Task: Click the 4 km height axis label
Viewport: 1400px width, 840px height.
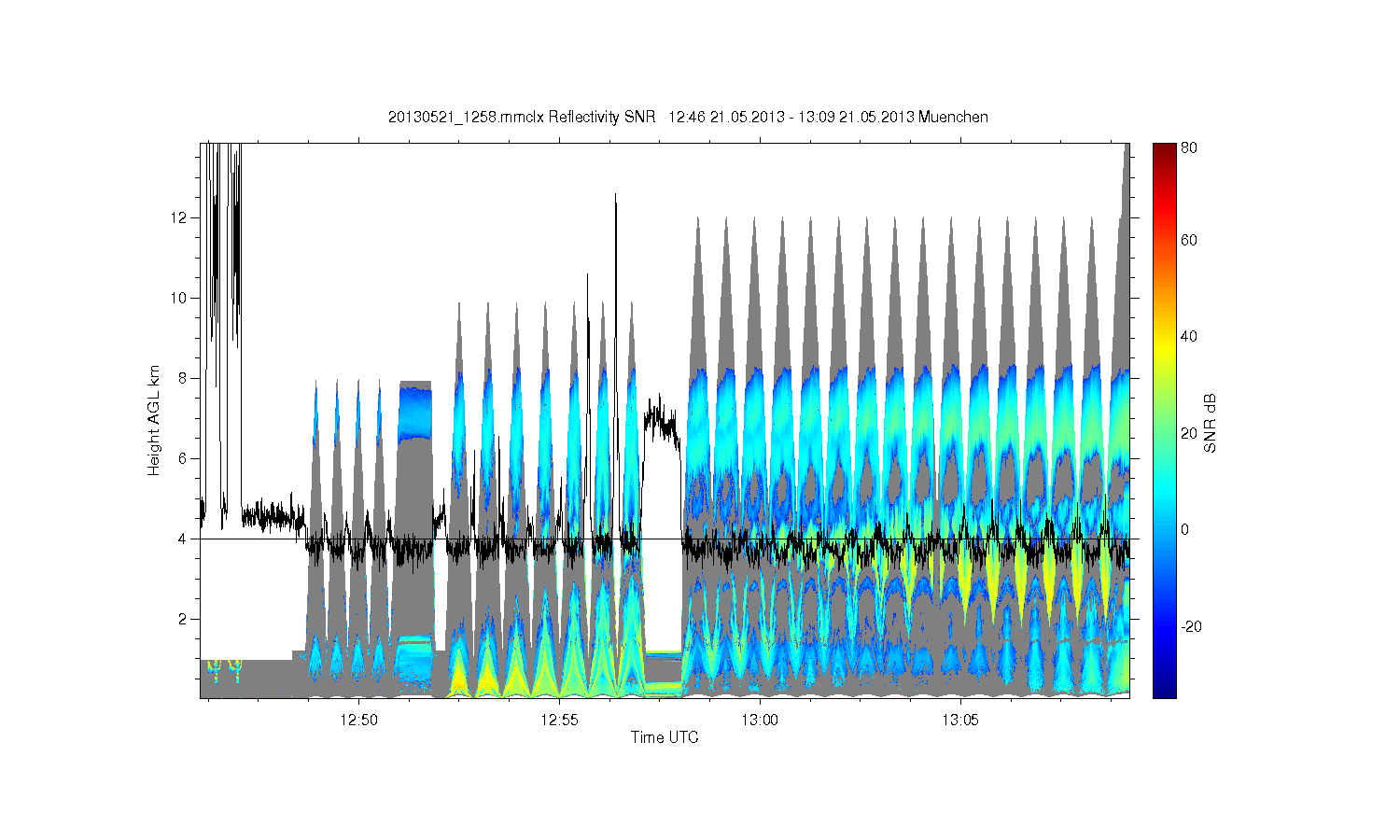Action: 185,539
